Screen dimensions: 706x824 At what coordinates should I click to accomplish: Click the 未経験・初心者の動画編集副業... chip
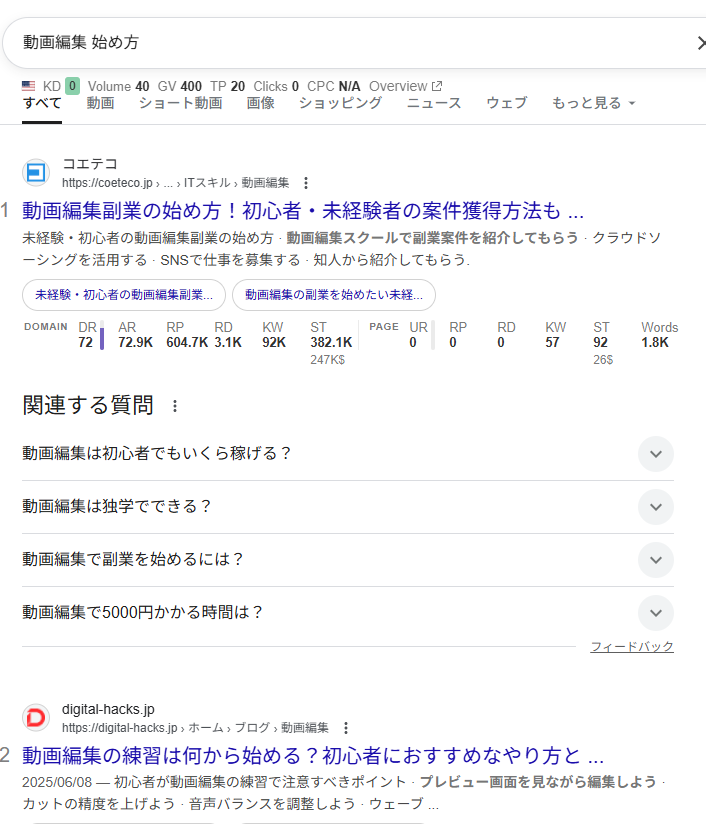pyautogui.click(x=124, y=296)
